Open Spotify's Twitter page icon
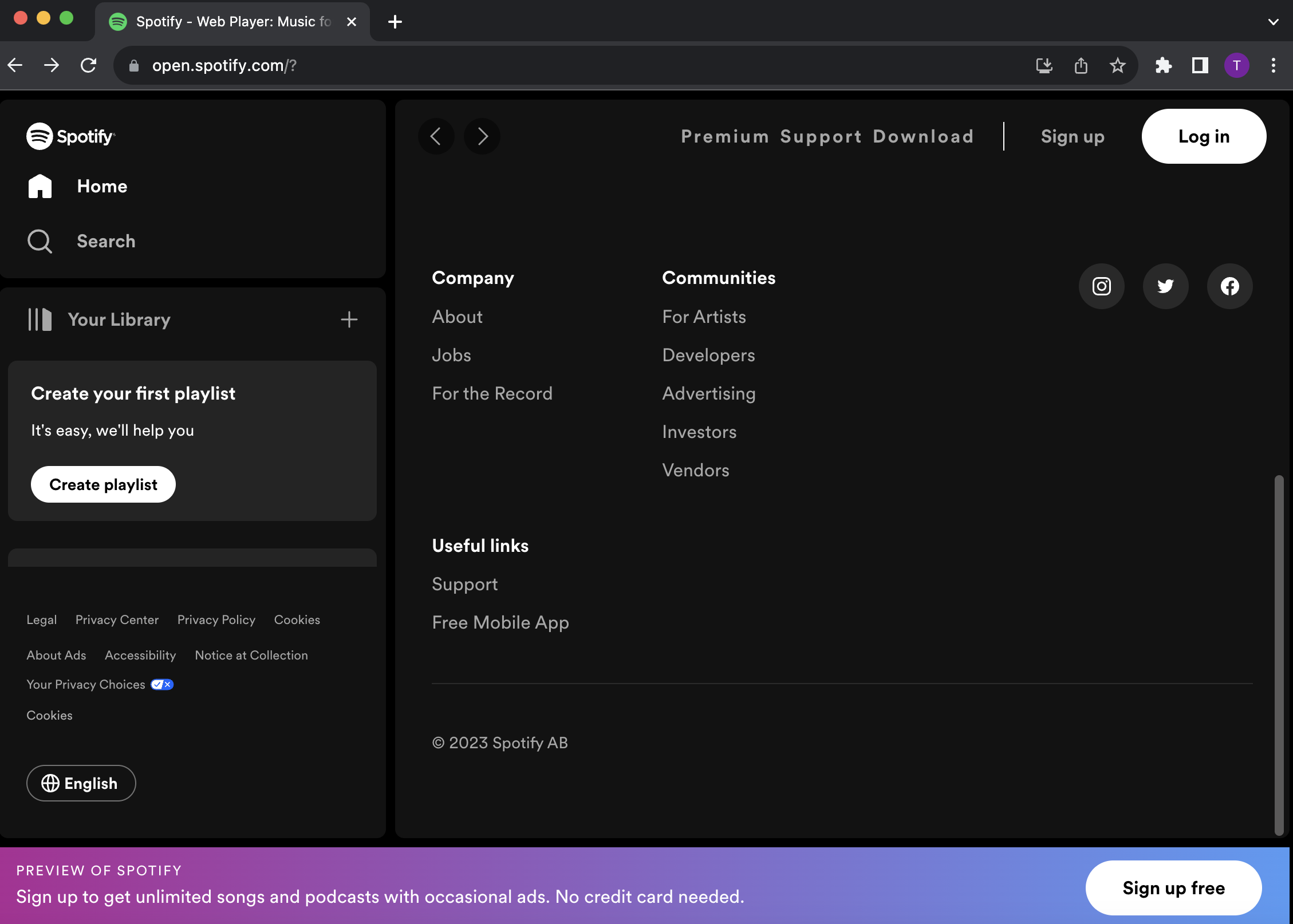Image resolution: width=1293 pixels, height=924 pixels. [1165, 286]
